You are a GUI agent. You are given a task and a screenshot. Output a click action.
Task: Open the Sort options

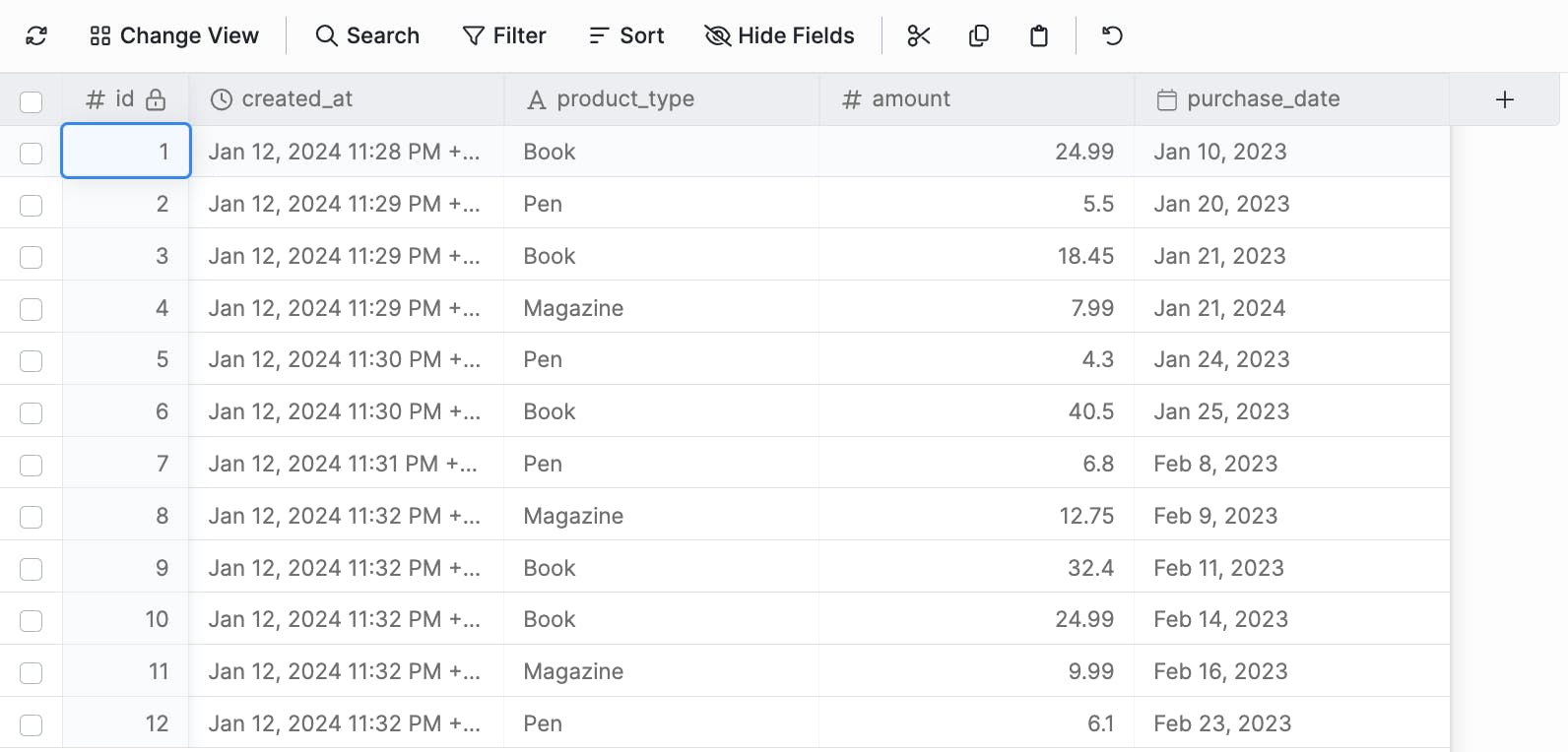click(626, 36)
